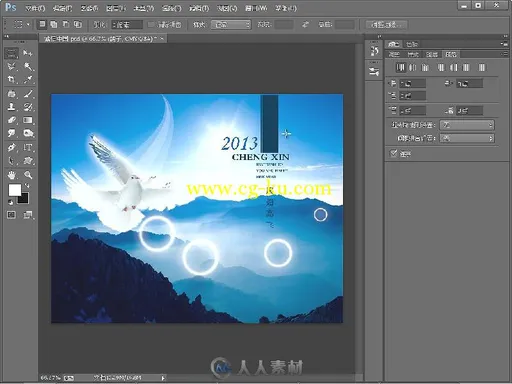Open the upper panel group flyout menu

(504, 44)
